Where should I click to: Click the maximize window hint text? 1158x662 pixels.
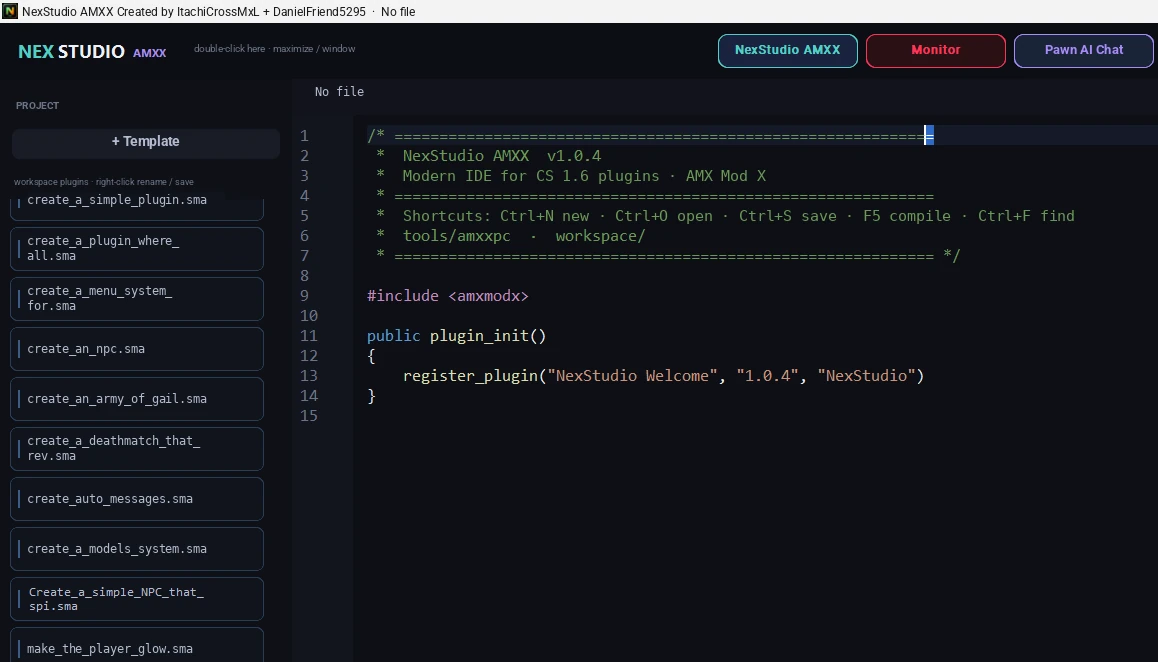[x=275, y=49]
